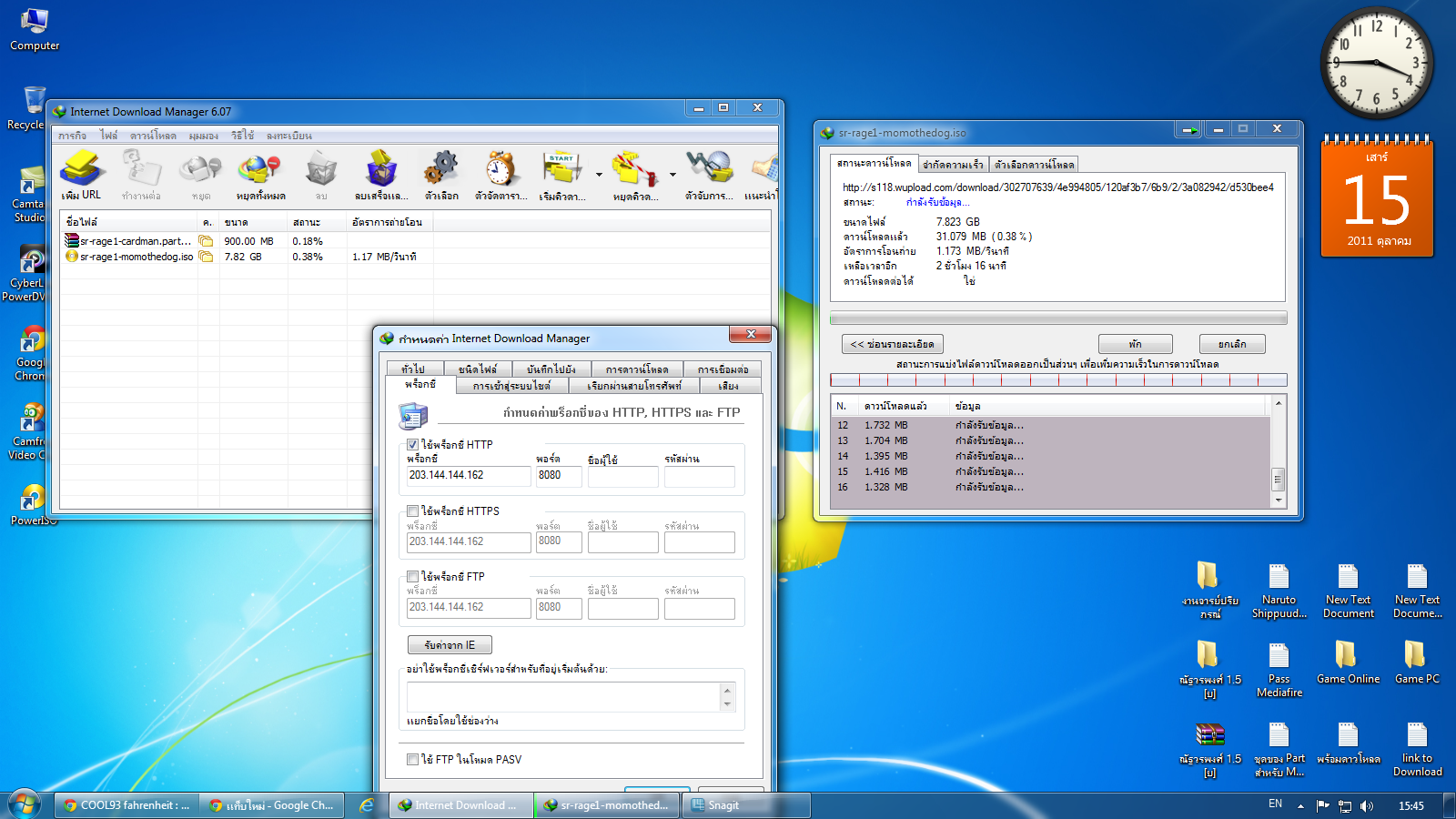This screenshot has width=1456, height=819.
Task: Switch to ตัวเลือกดาวน์โหลด tab in download window
Action: click(1034, 165)
